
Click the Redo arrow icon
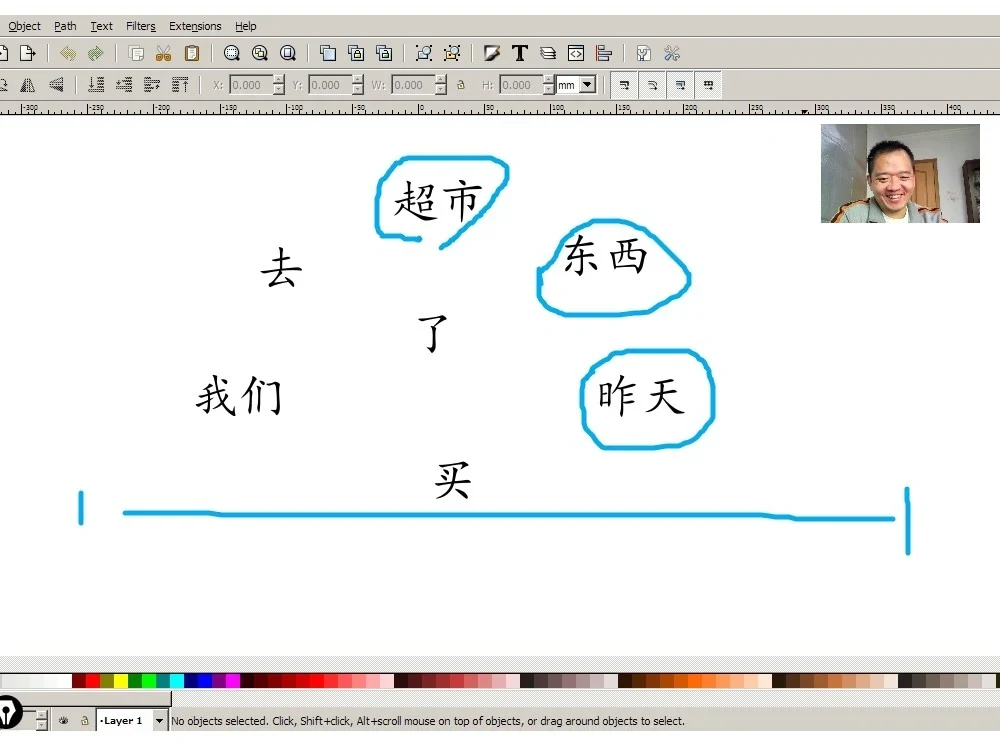click(x=96, y=53)
